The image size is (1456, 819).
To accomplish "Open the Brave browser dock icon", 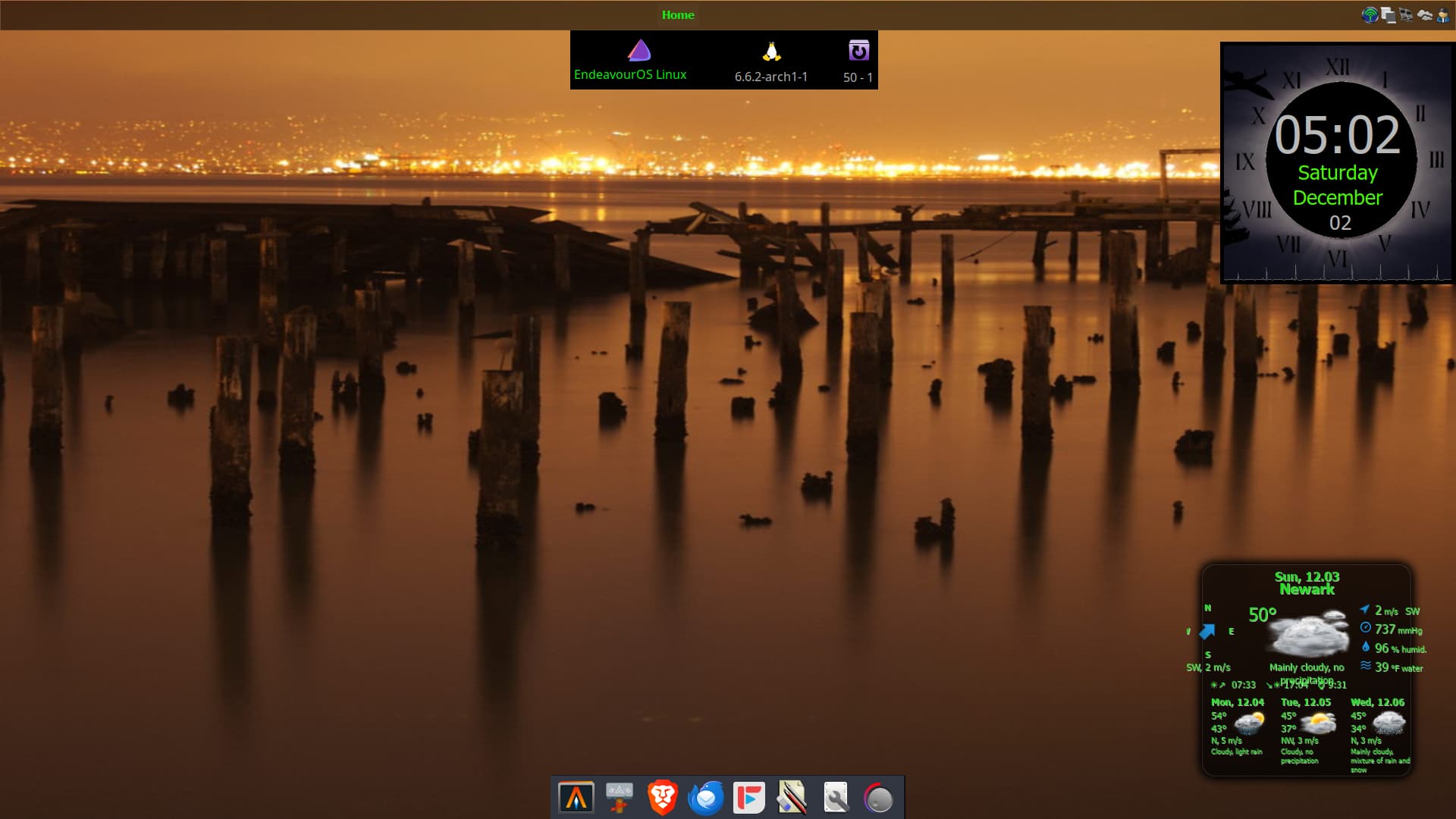I will click(x=662, y=798).
